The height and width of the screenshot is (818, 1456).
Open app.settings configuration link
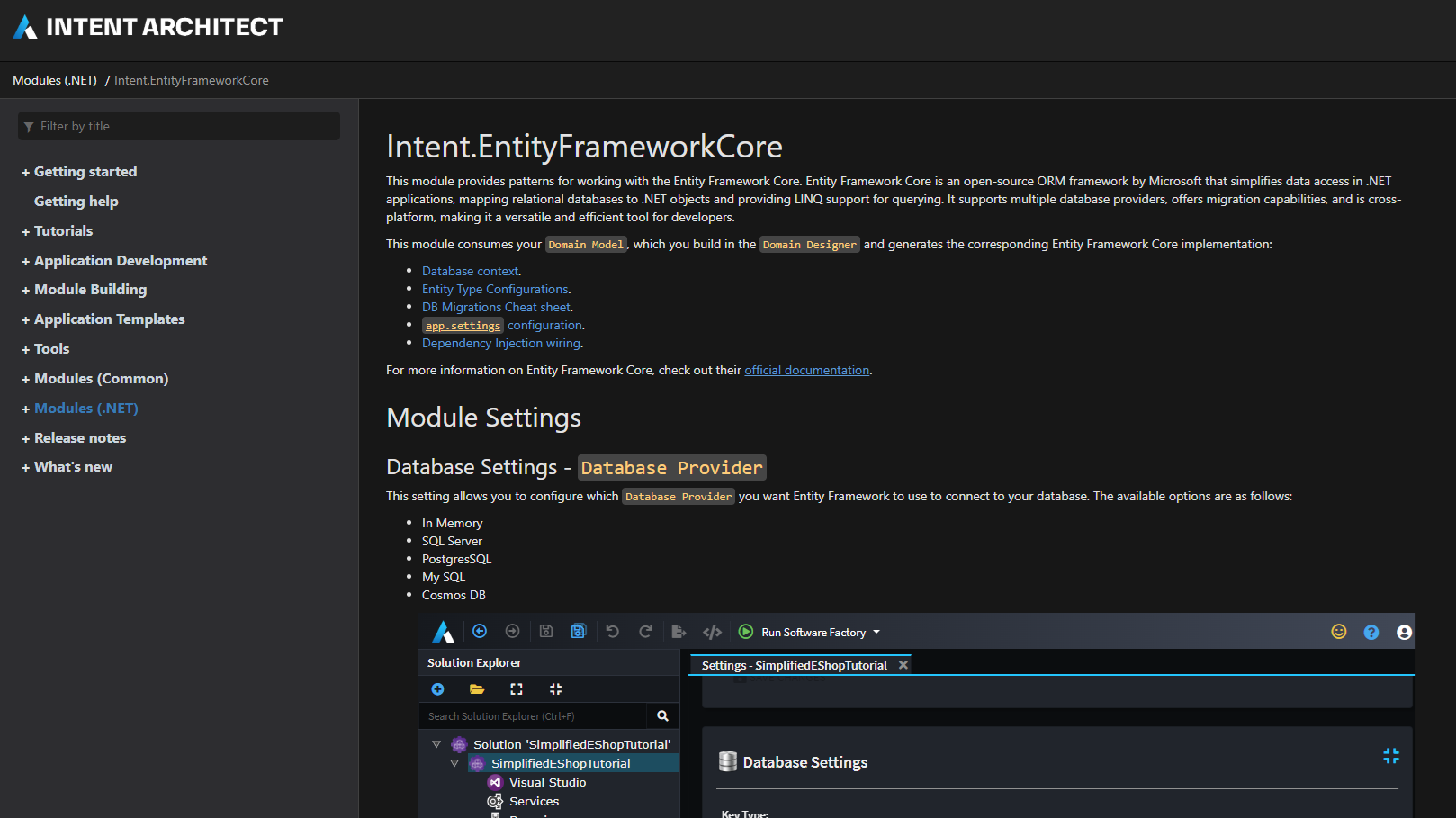click(503, 325)
